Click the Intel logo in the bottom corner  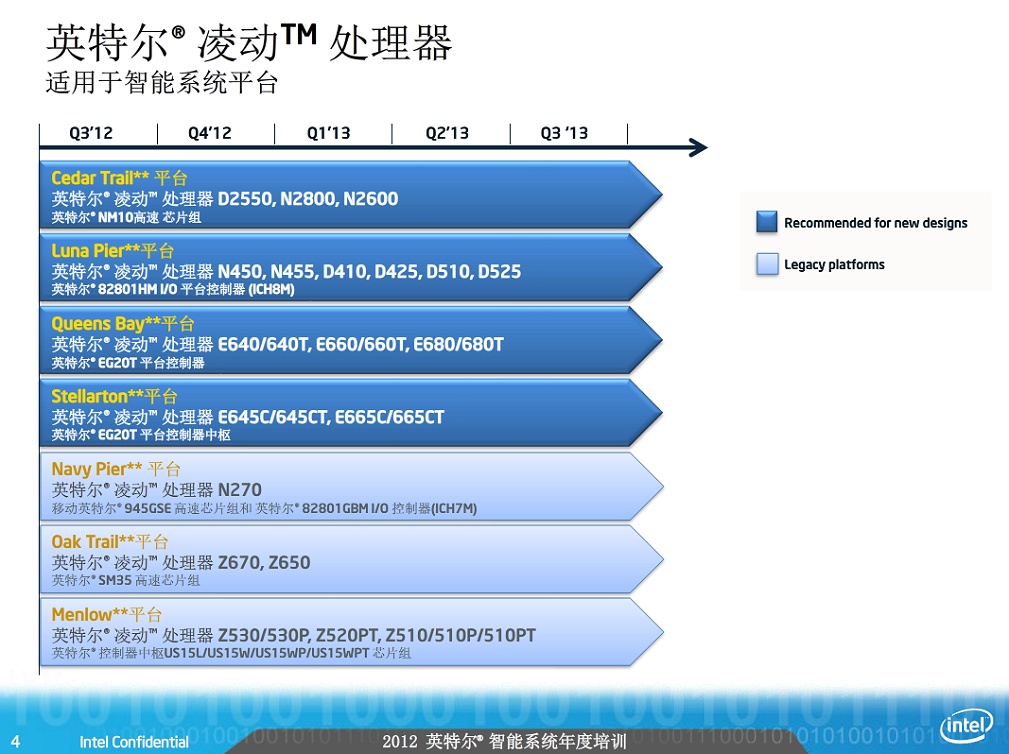966,725
